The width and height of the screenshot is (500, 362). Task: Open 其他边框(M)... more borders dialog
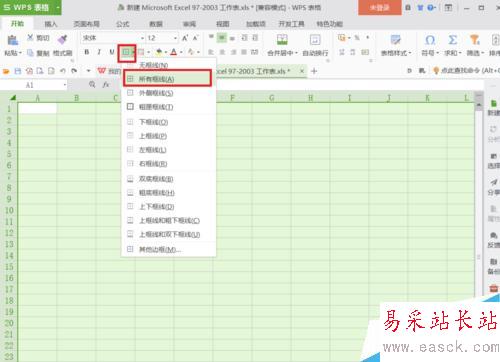(x=168, y=249)
